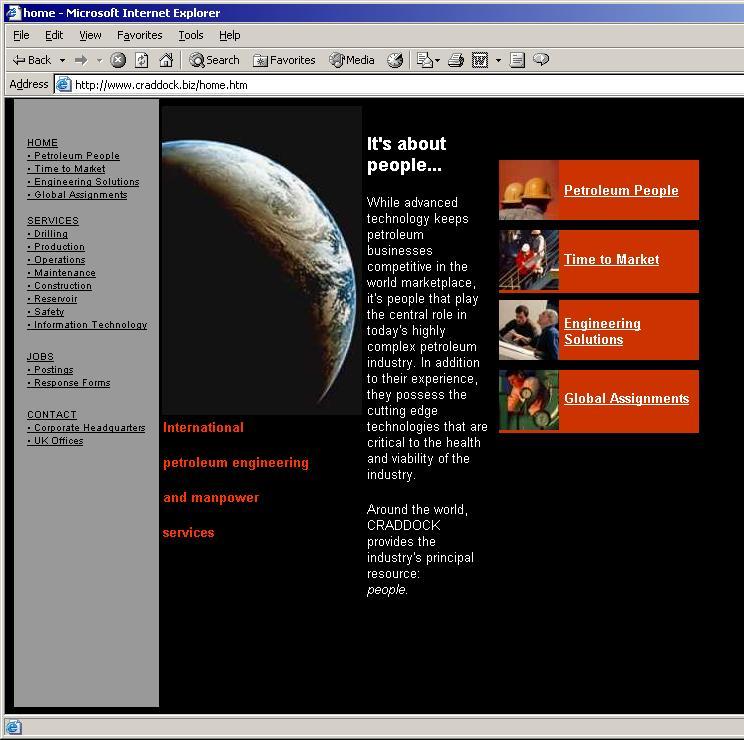Open the Media toolbar button
Image resolution: width=744 pixels, height=740 pixels.
point(352,60)
